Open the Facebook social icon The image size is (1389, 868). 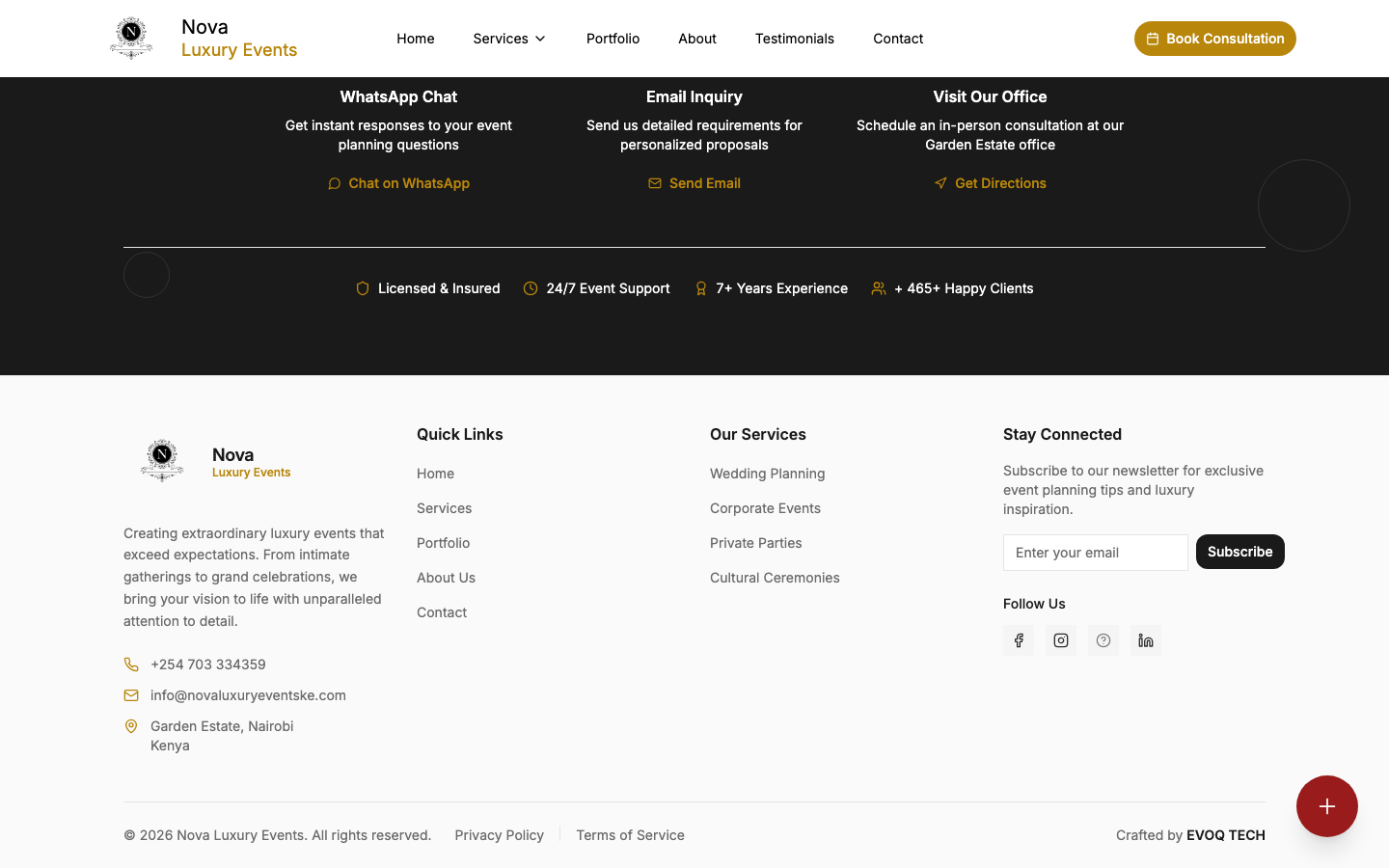click(1019, 640)
